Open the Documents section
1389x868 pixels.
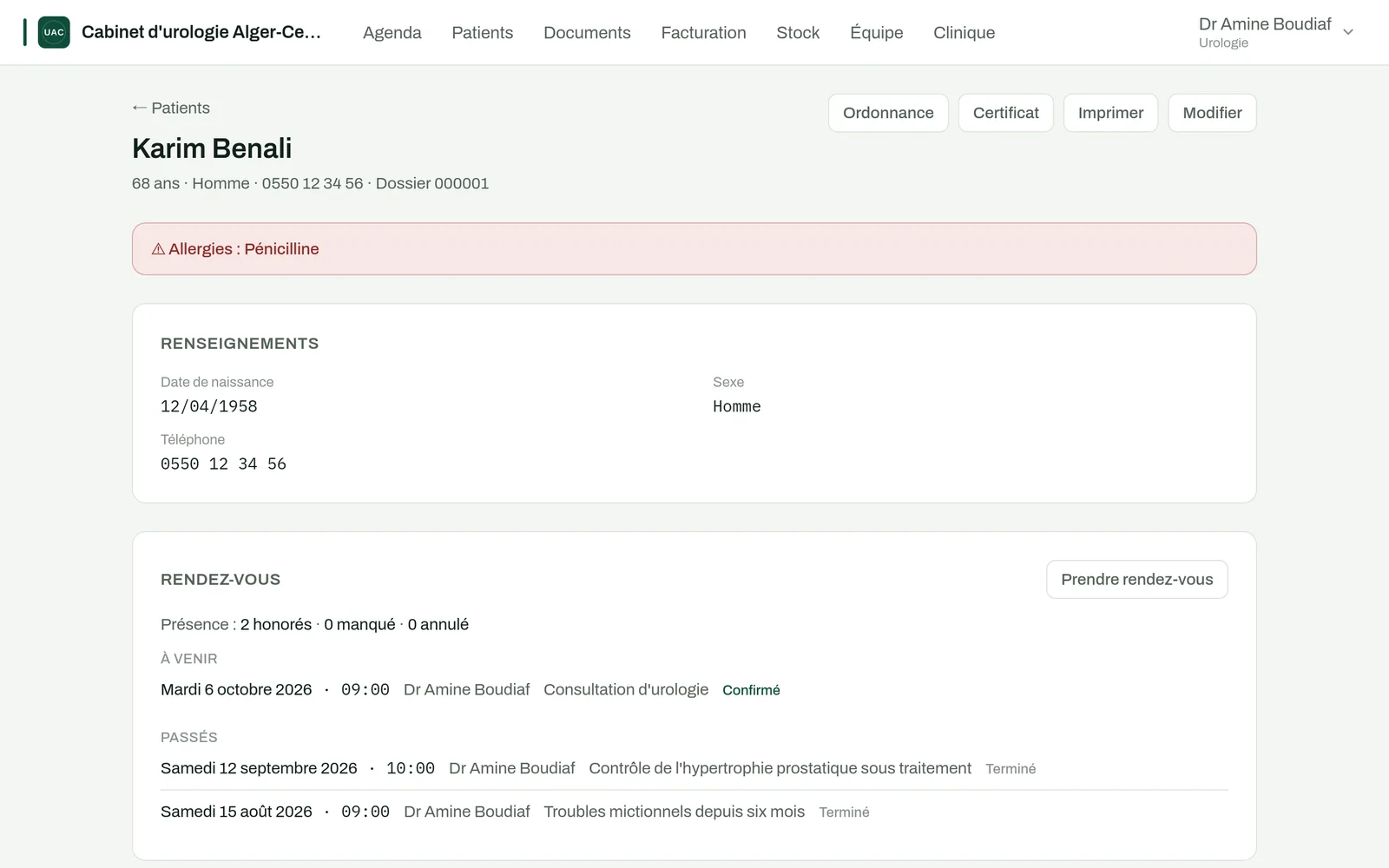[587, 32]
